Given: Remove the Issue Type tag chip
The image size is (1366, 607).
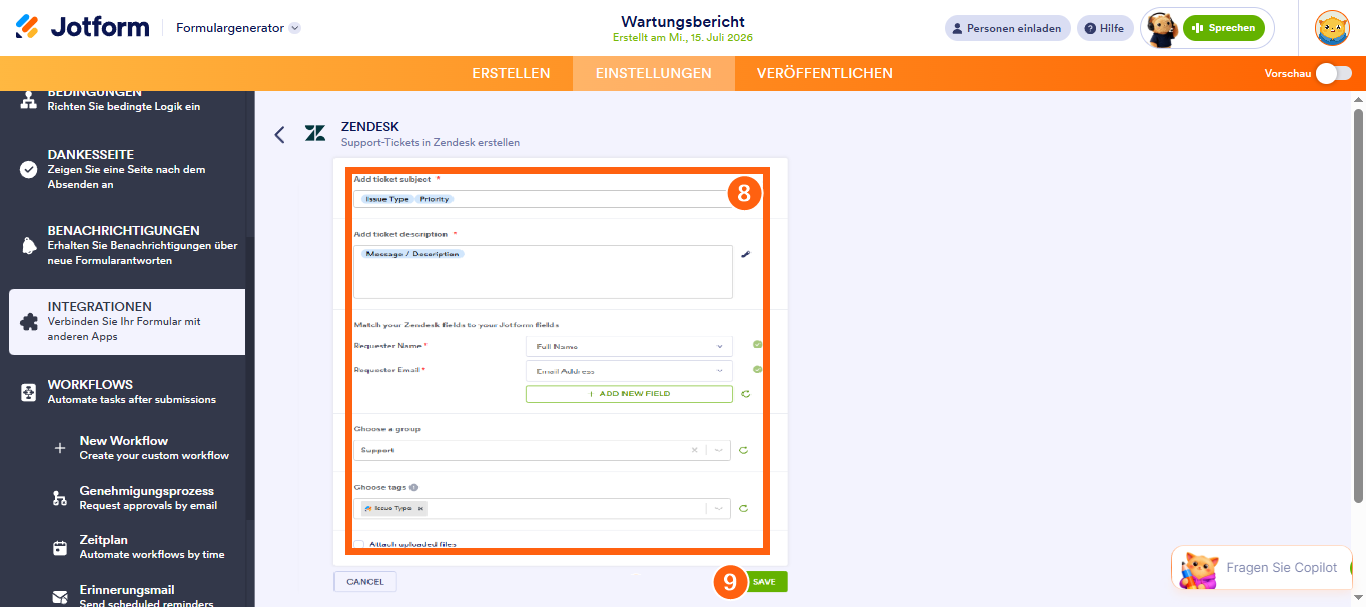Looking at the screenshot, I should (421, 509).
